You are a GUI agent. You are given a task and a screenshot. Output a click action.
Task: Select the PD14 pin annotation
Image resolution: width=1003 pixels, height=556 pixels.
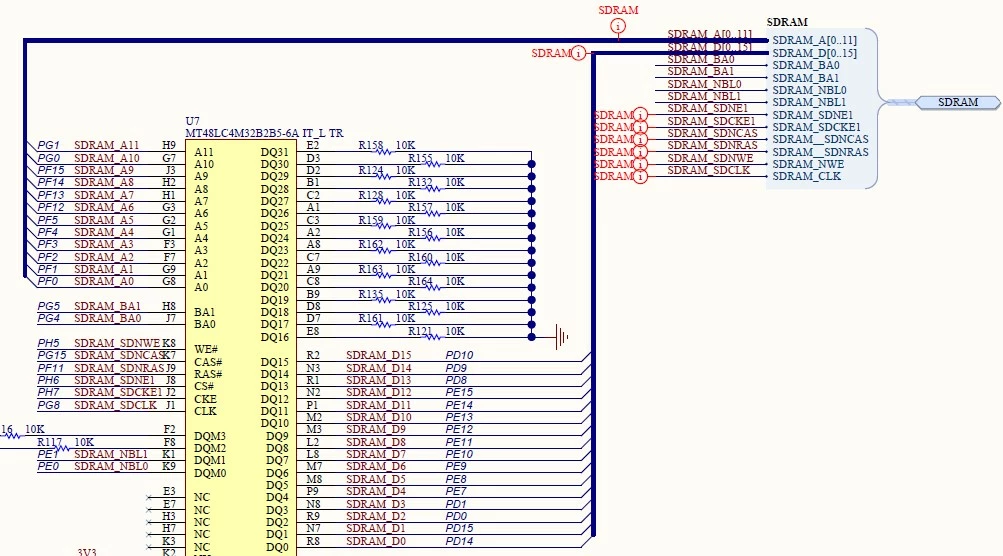coord(459,541)
